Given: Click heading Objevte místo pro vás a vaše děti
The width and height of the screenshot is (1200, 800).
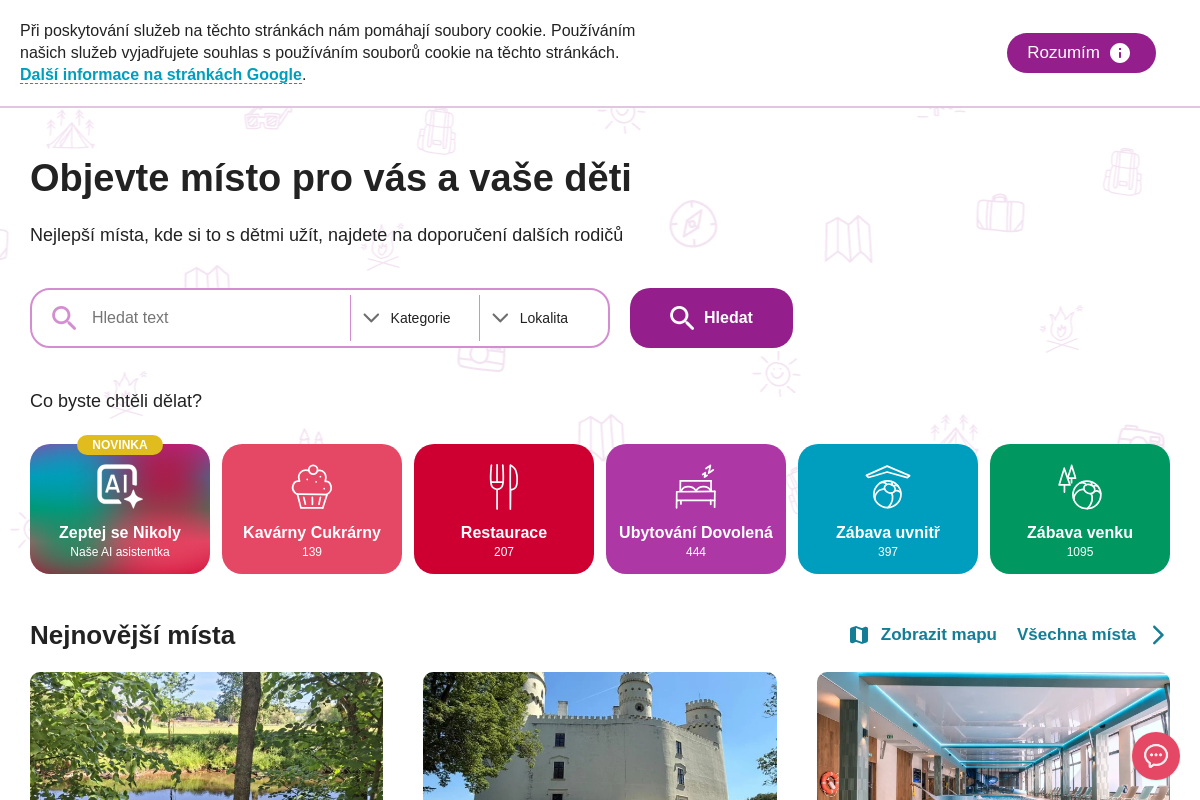Looking at the screenshot, I should point(331,178).
